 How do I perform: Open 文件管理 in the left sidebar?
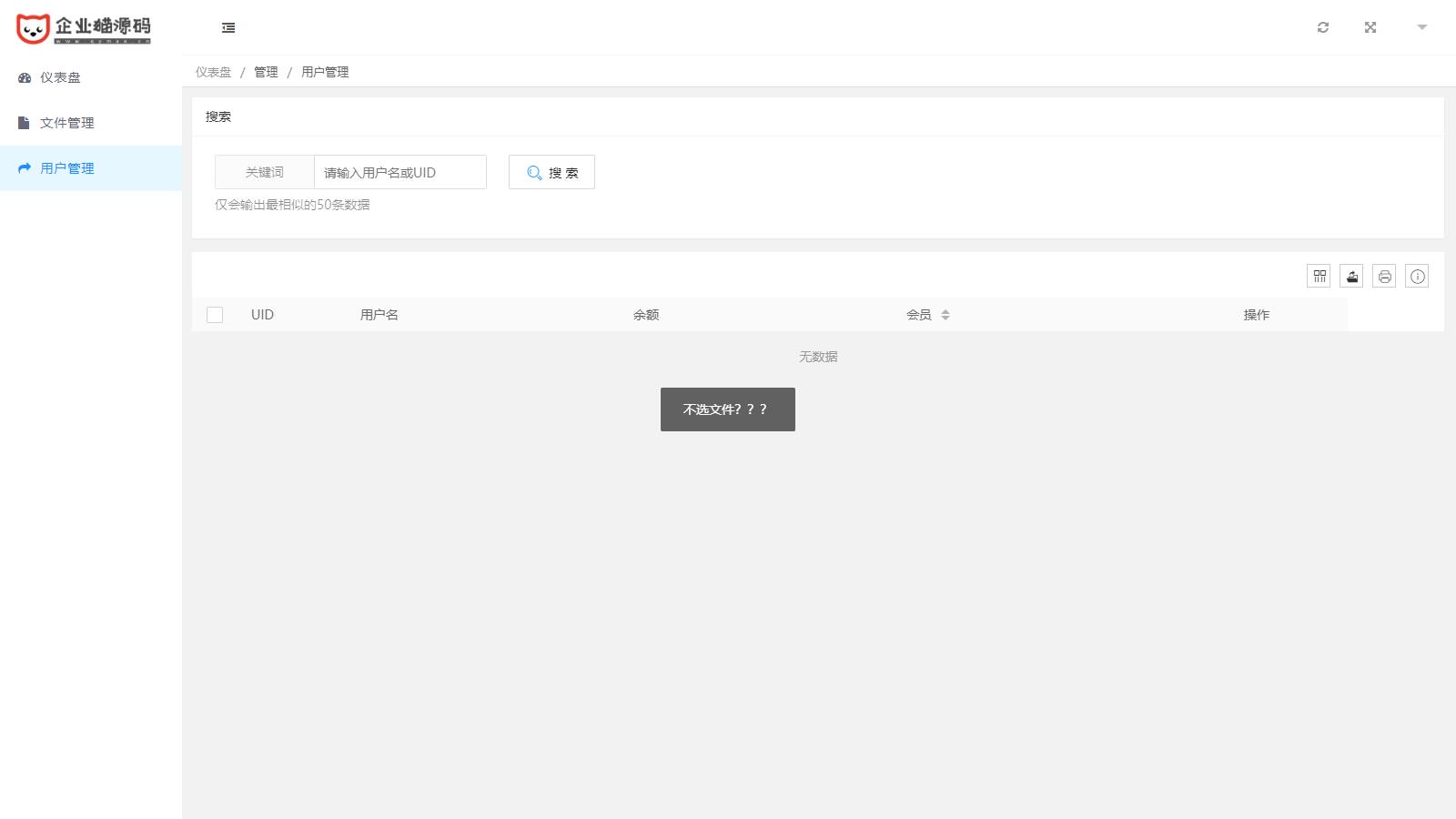(66, 123)
